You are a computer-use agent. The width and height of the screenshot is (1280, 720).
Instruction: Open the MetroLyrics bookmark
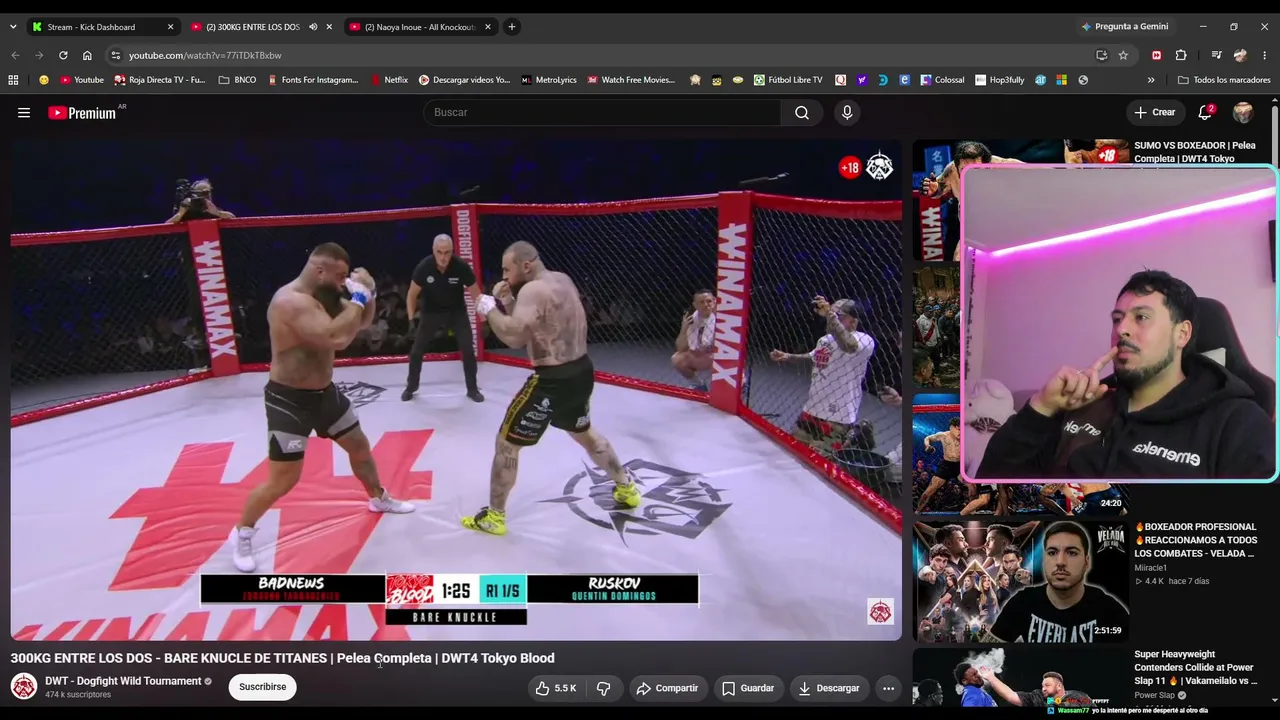coord(548,80)
